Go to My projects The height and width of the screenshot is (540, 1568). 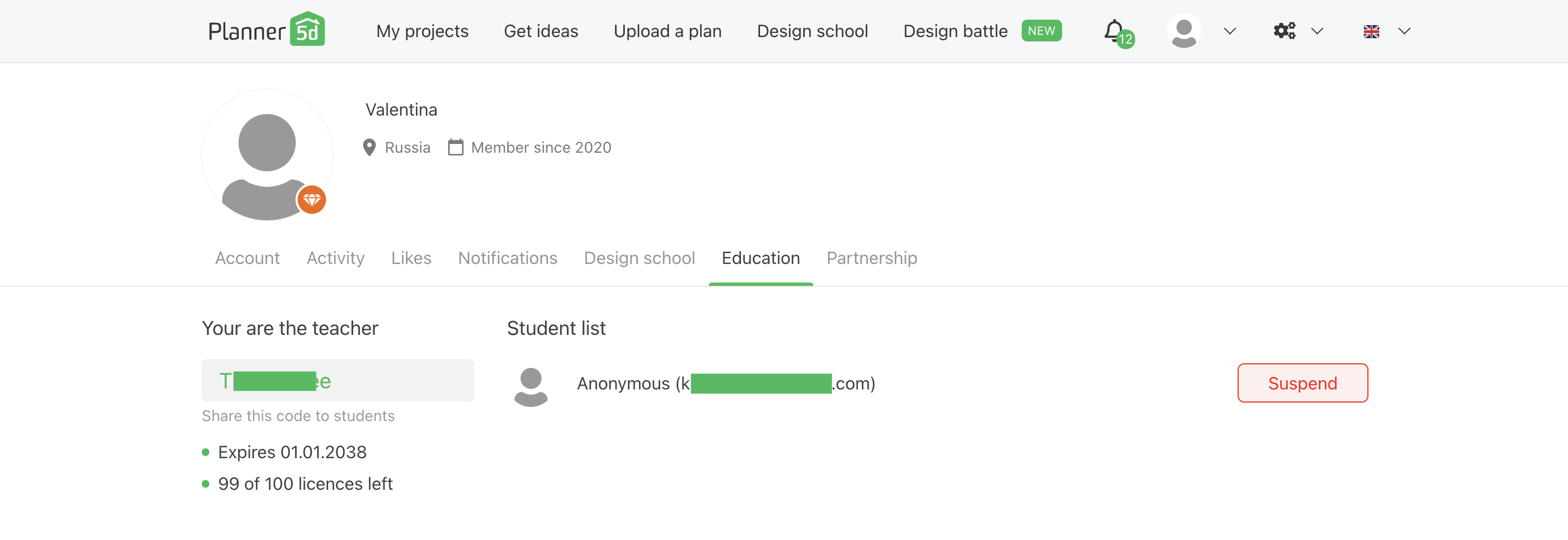[422, 31]
